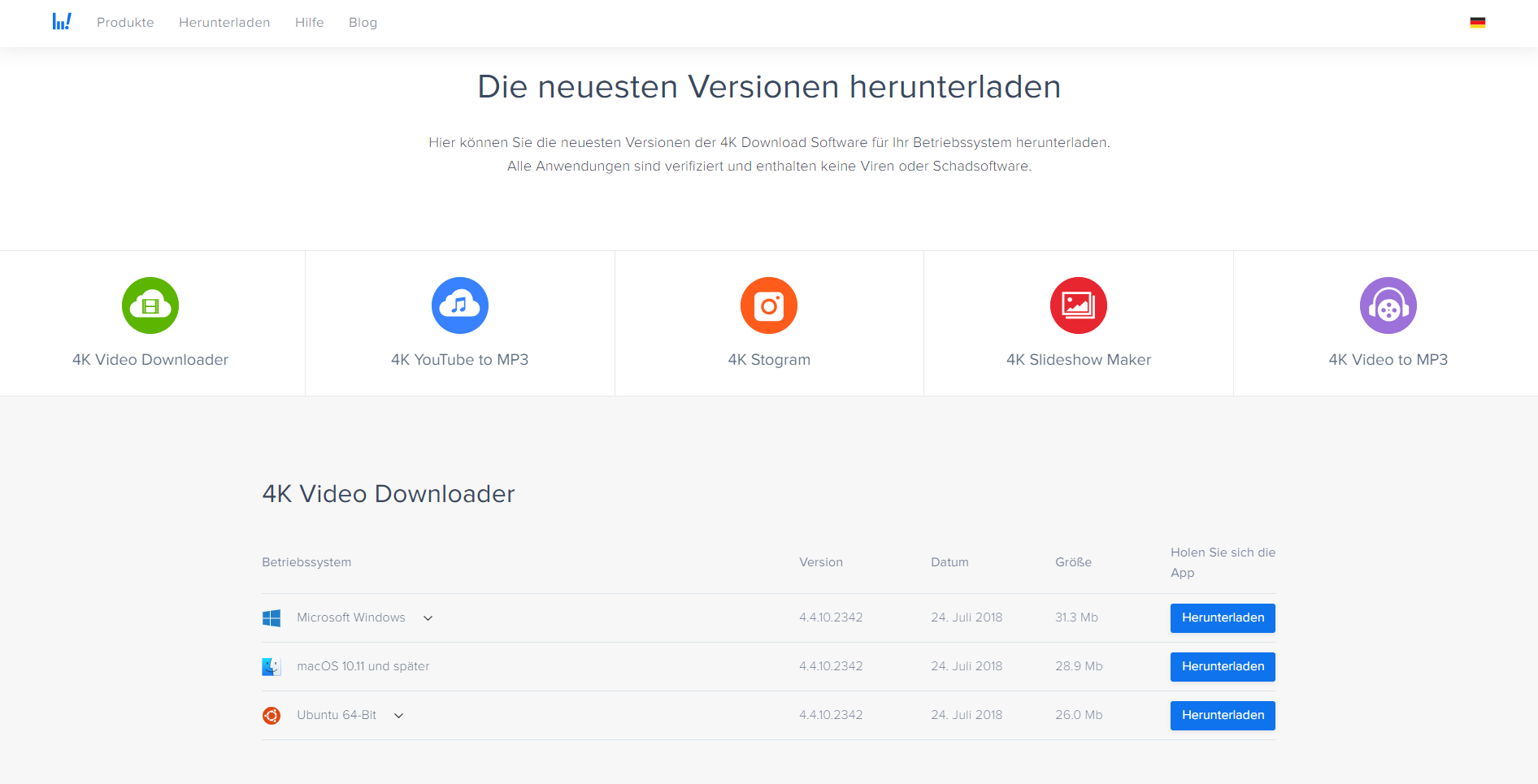Click the Ubuntu row date 24. Juli 2018

point(967,715)
